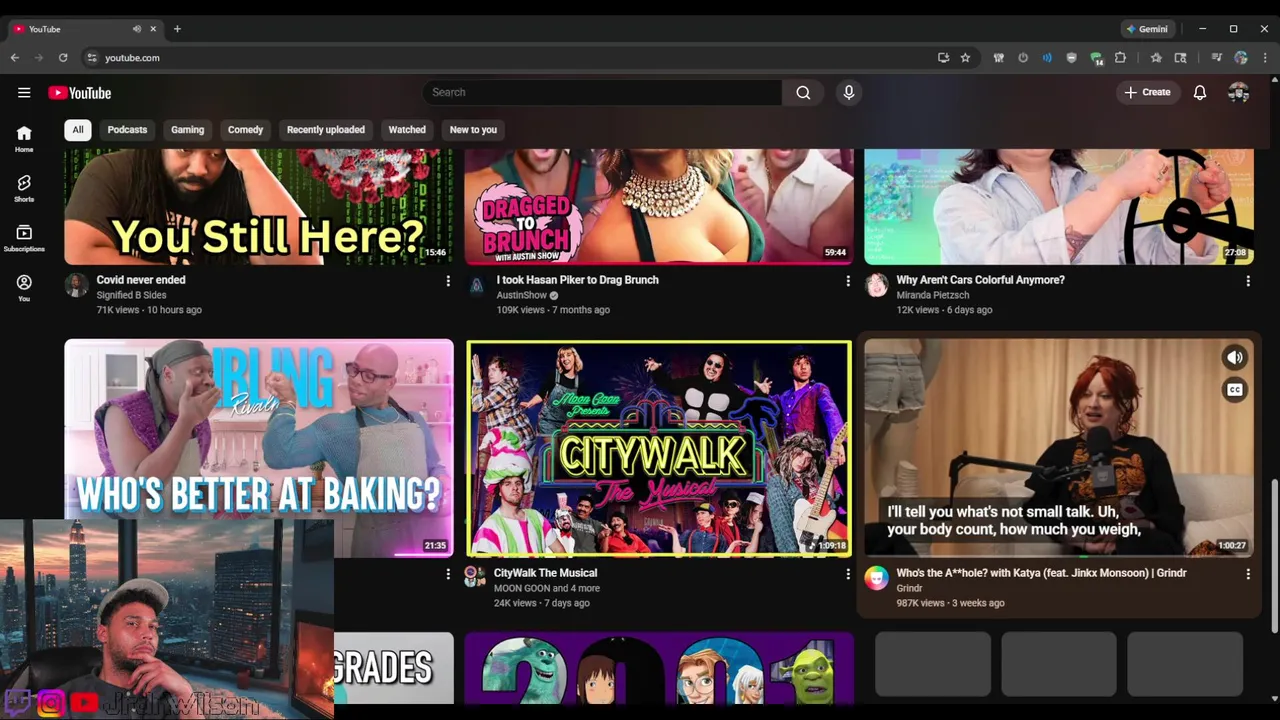Open Shorts from the sidebar
Image resolution: width=1280 pixels, height=720 pixels.
(24, 188)
